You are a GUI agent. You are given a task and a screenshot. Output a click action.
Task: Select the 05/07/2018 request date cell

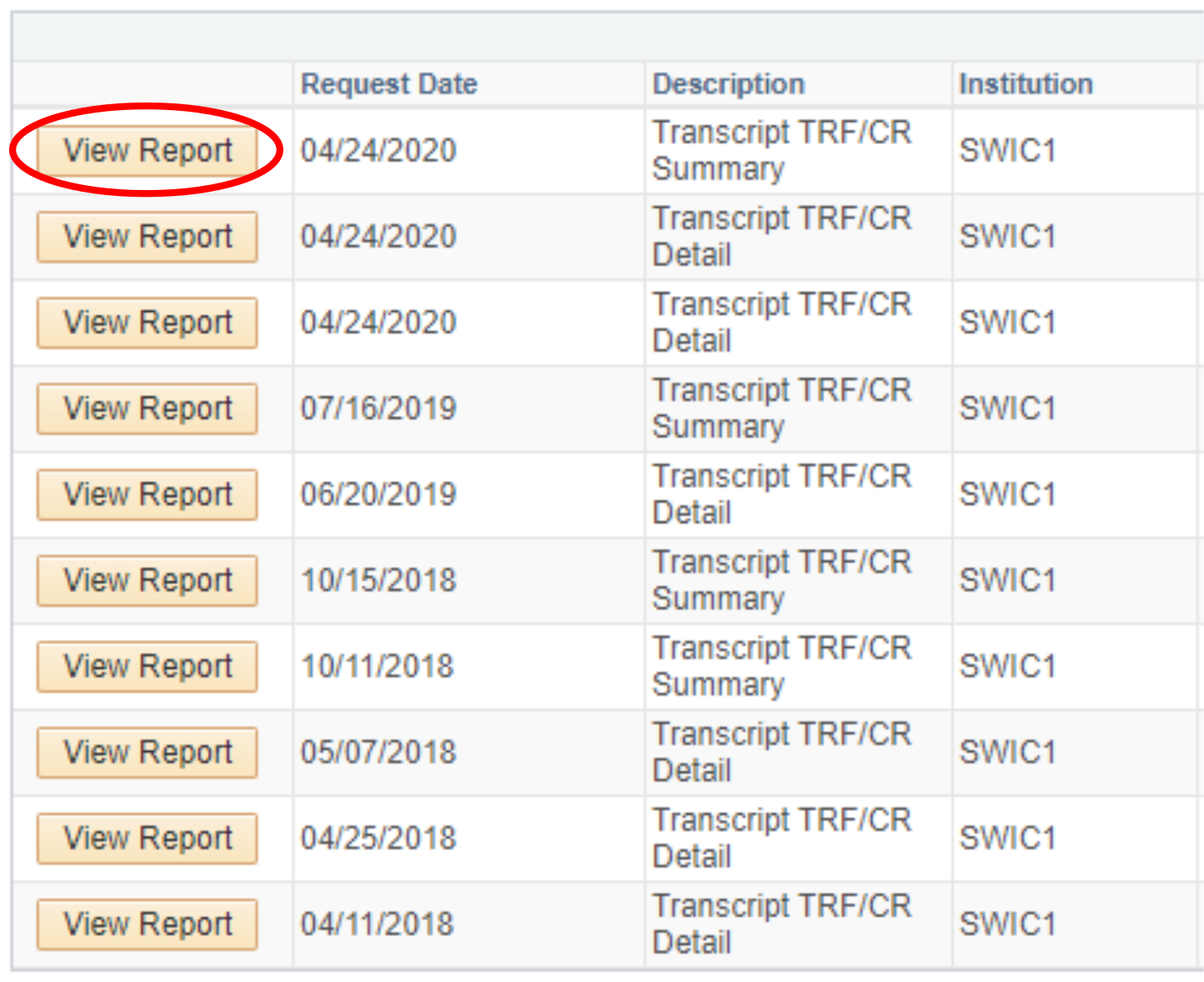[379, 752]
